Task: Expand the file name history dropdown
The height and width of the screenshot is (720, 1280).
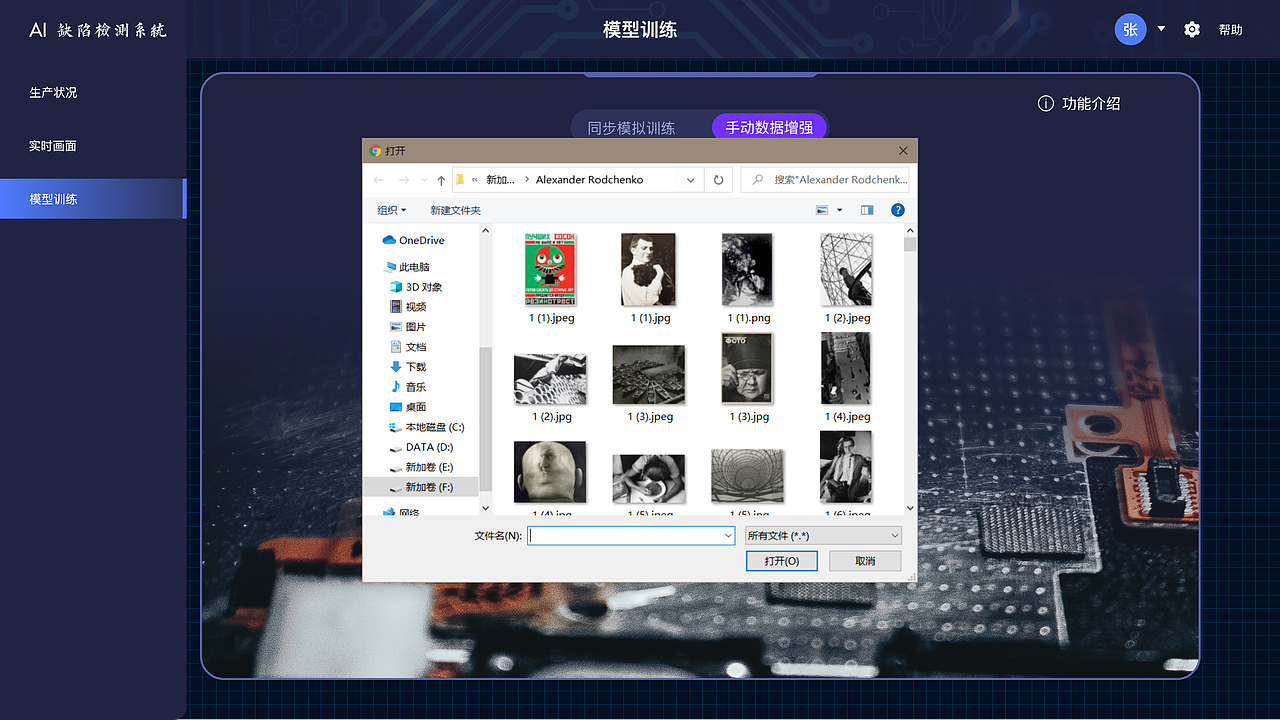Action: tap(728, 535)
